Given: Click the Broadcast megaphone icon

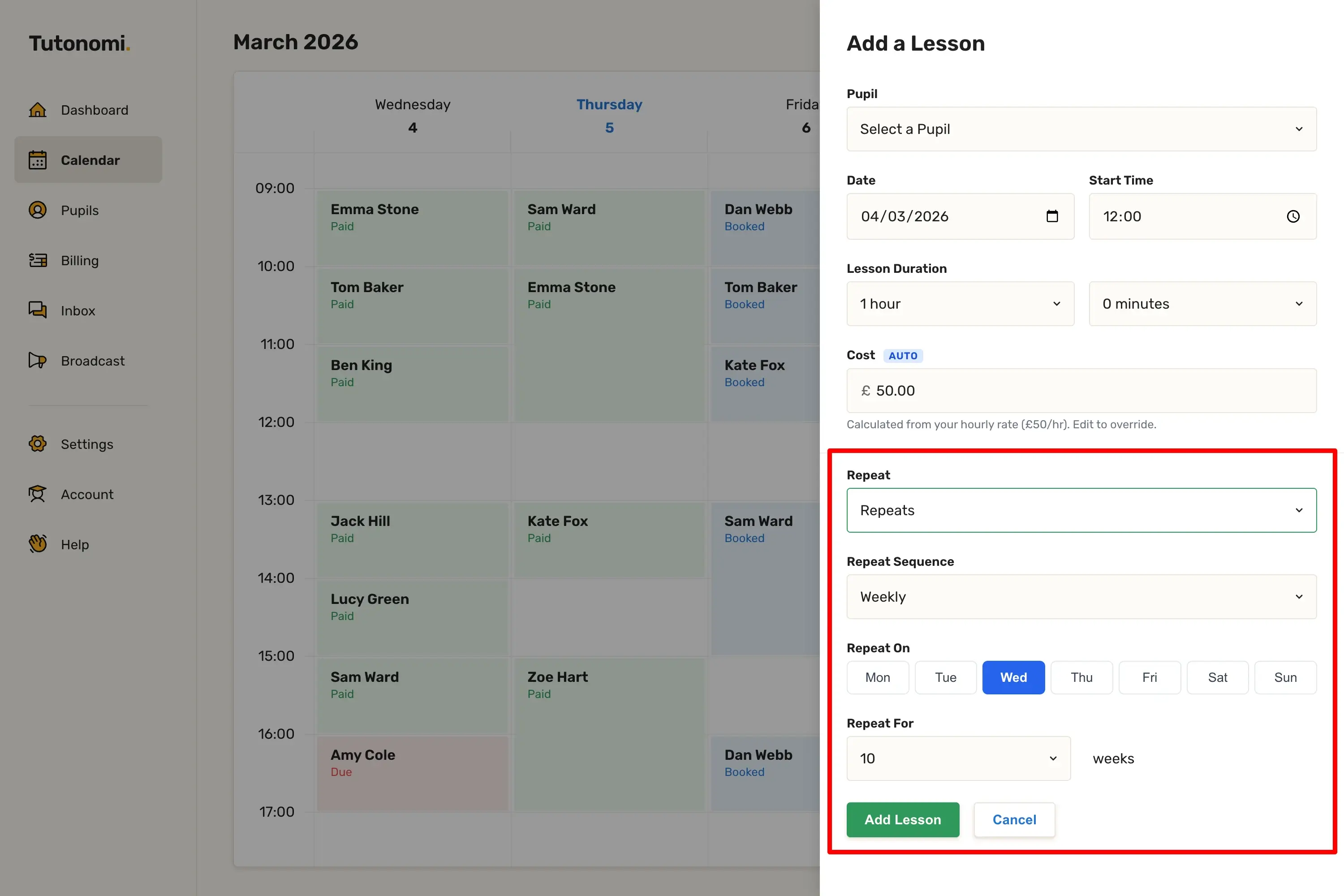Looking at the screenshot, I should click(38, 361).
